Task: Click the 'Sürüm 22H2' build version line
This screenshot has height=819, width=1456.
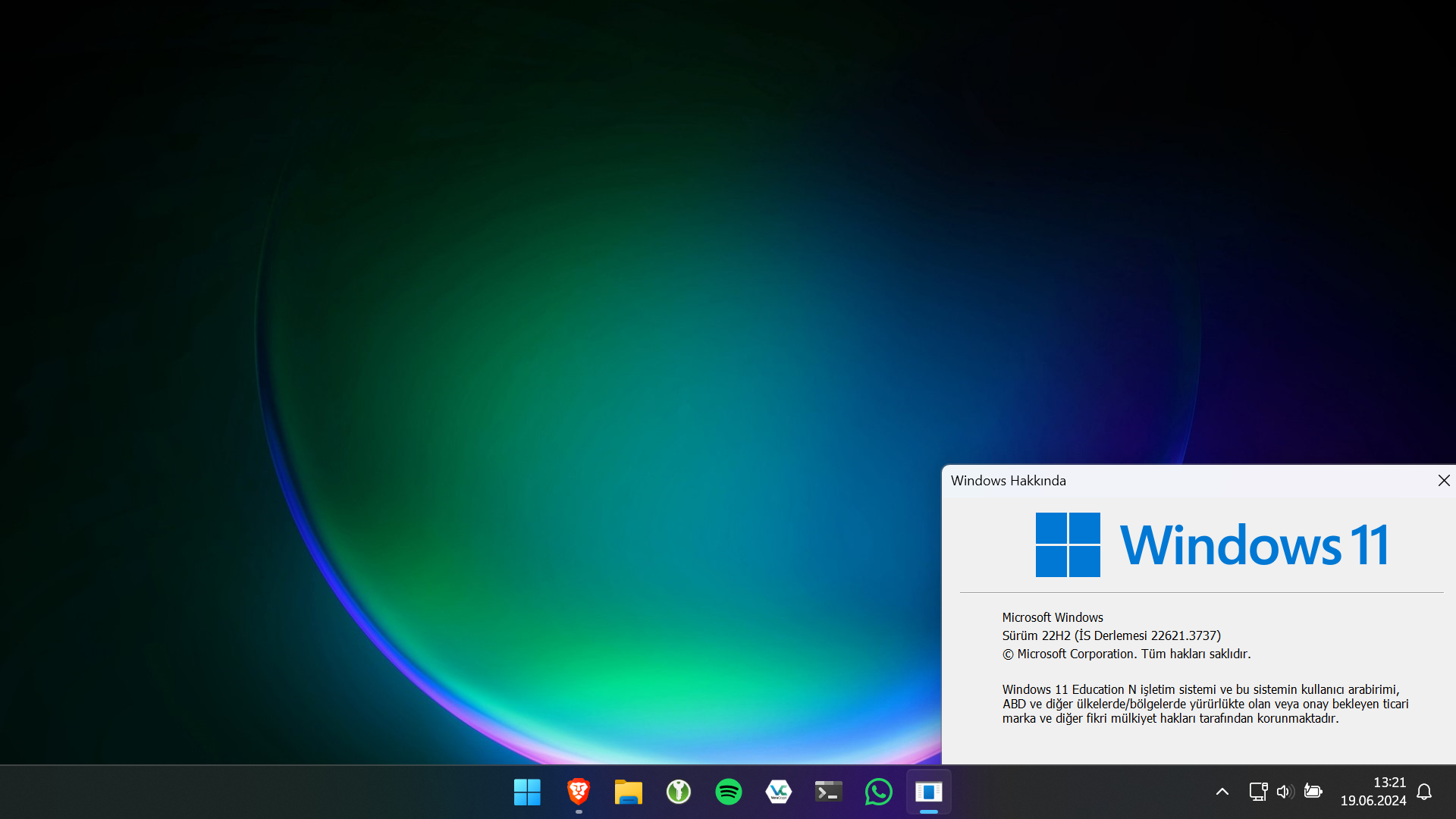Action: point(1112,635)
